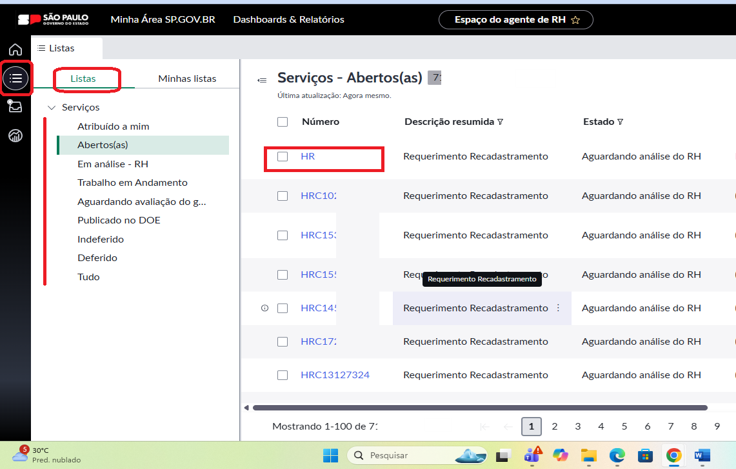Click the info icon beside row HRC14
The height and width of the screenshot is (469, 736).
[264, 308]
